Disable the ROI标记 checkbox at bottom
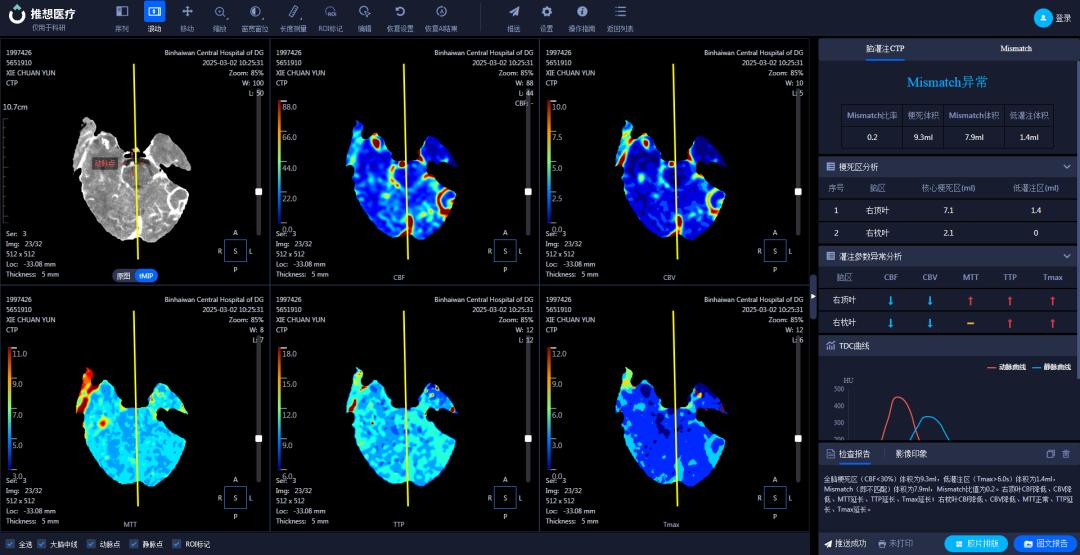This screenshot has width=1080, height=555. pos(177,544)
